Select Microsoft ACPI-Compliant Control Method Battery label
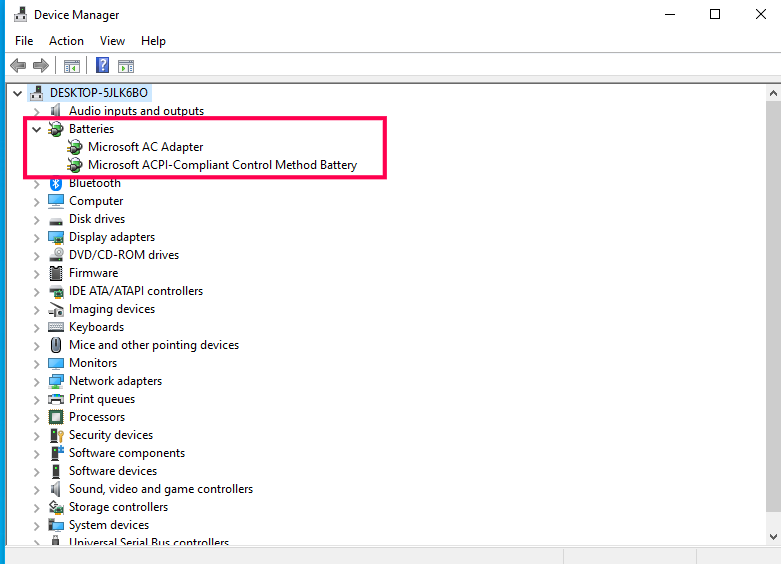The image size is (781, 564). pyautogui.click(x=223, y=164)
